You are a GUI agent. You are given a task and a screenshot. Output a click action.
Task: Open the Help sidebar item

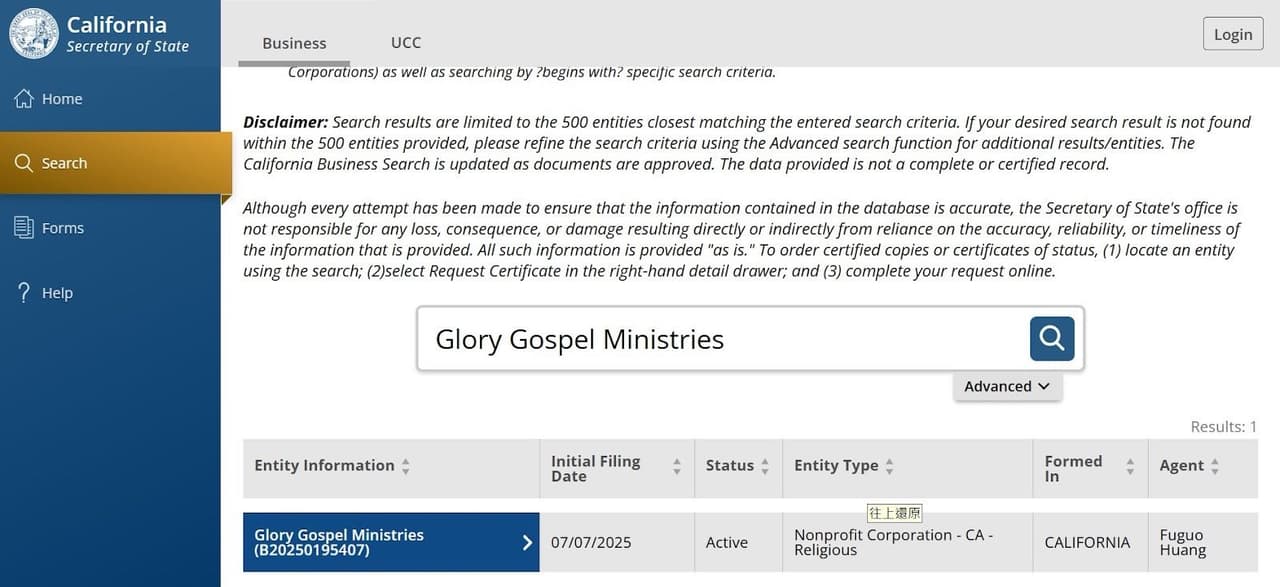[110, 293]
